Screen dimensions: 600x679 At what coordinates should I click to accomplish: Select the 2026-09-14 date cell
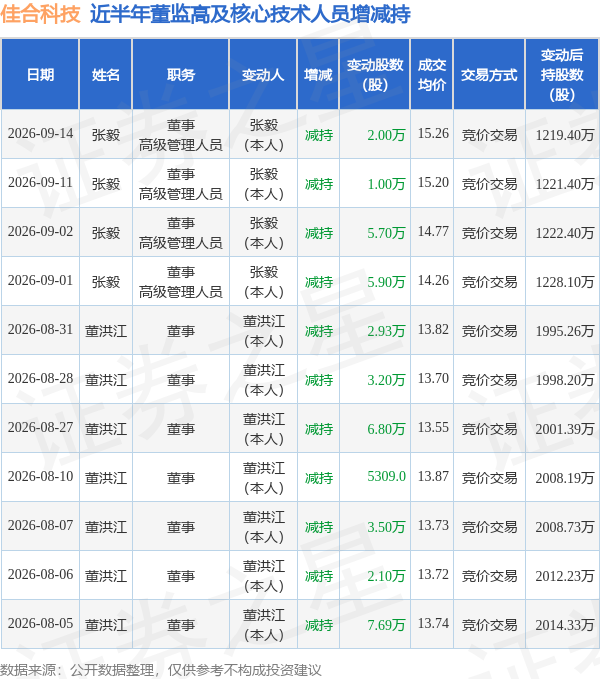[40, 133]
